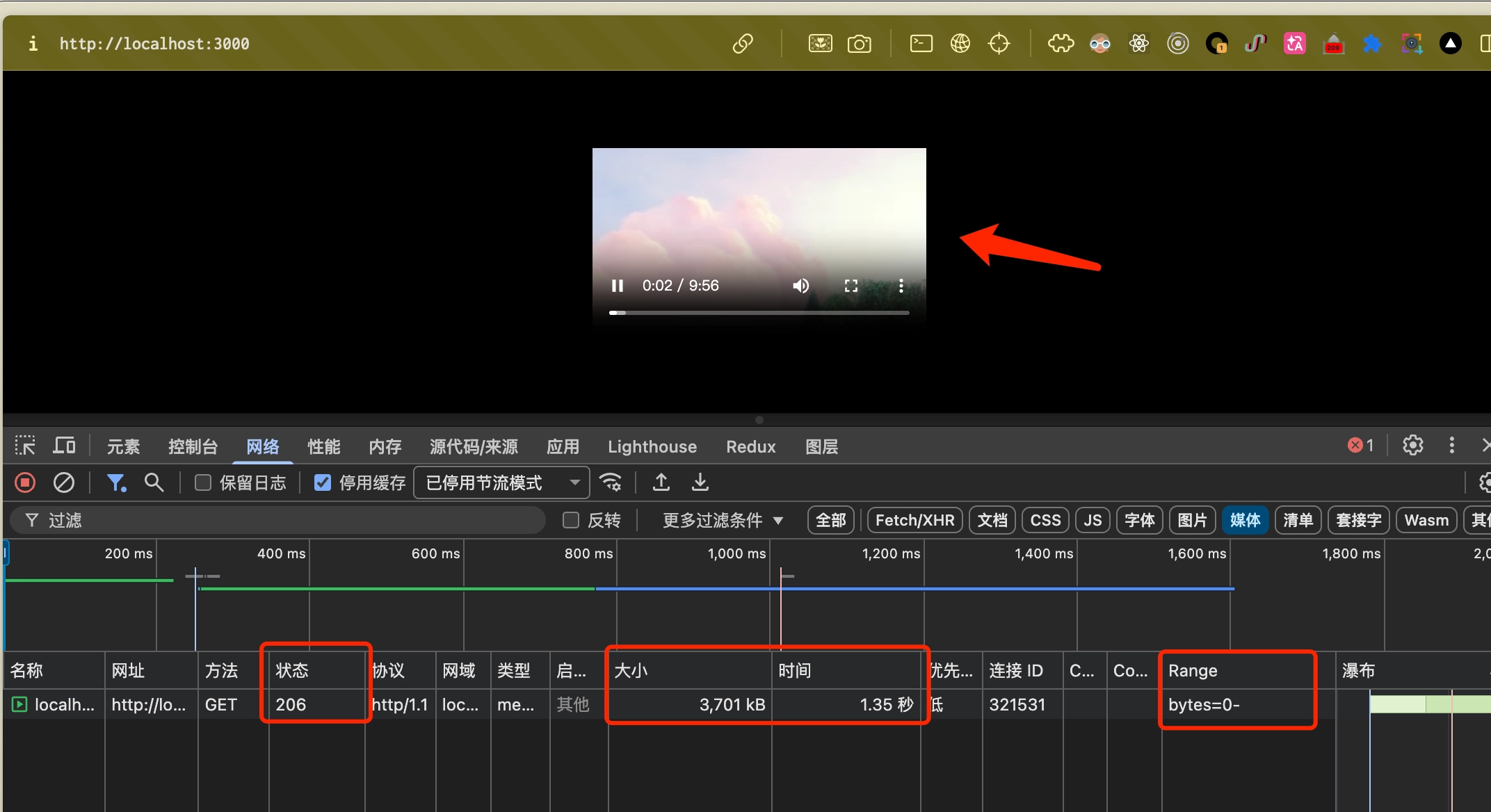Open the Lighthouse tab
Viewport: 1491px width, 812px height.
point(652,446)
